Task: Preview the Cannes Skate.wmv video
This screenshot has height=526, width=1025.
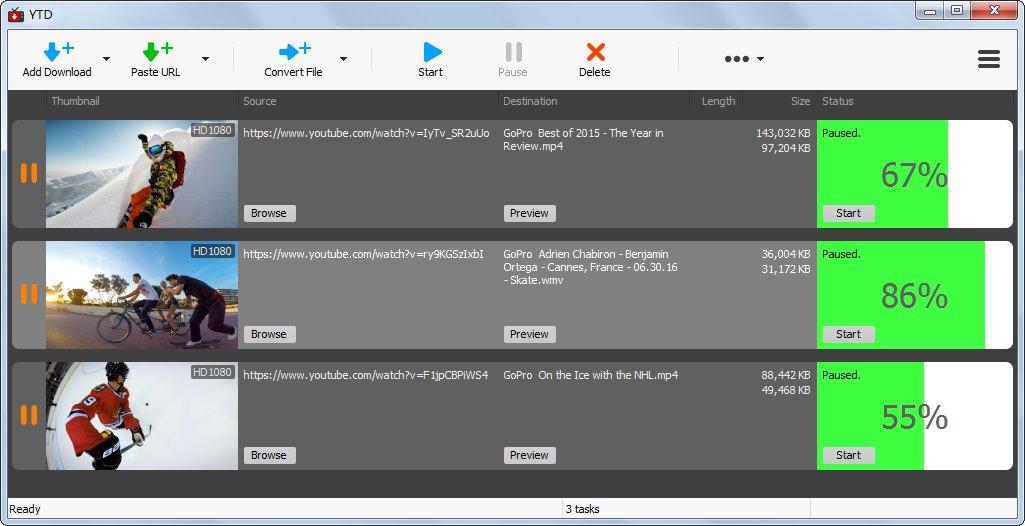Action: 529,334
